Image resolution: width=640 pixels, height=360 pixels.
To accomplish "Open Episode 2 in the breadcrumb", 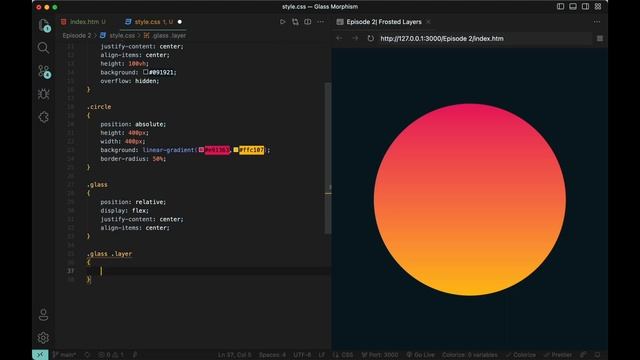I will pos(77,36).
